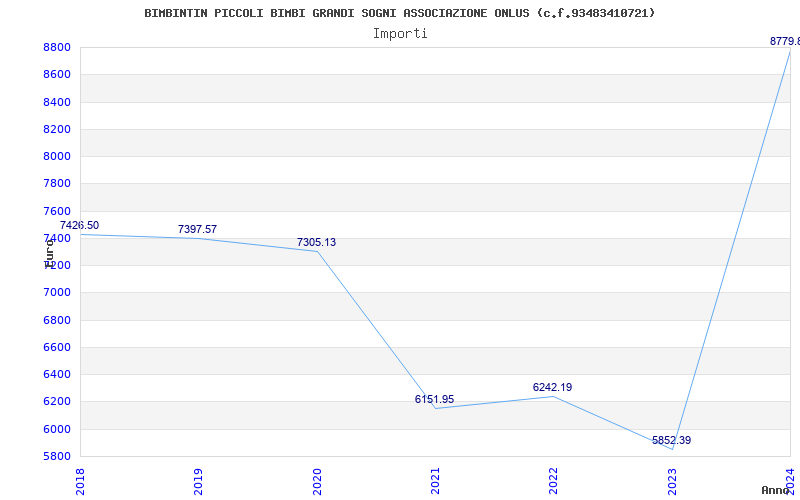Image resolution: width=800 pixels, height=500 pixels.
Task: Click the 2018 x-axis year label
Action: 80,482
